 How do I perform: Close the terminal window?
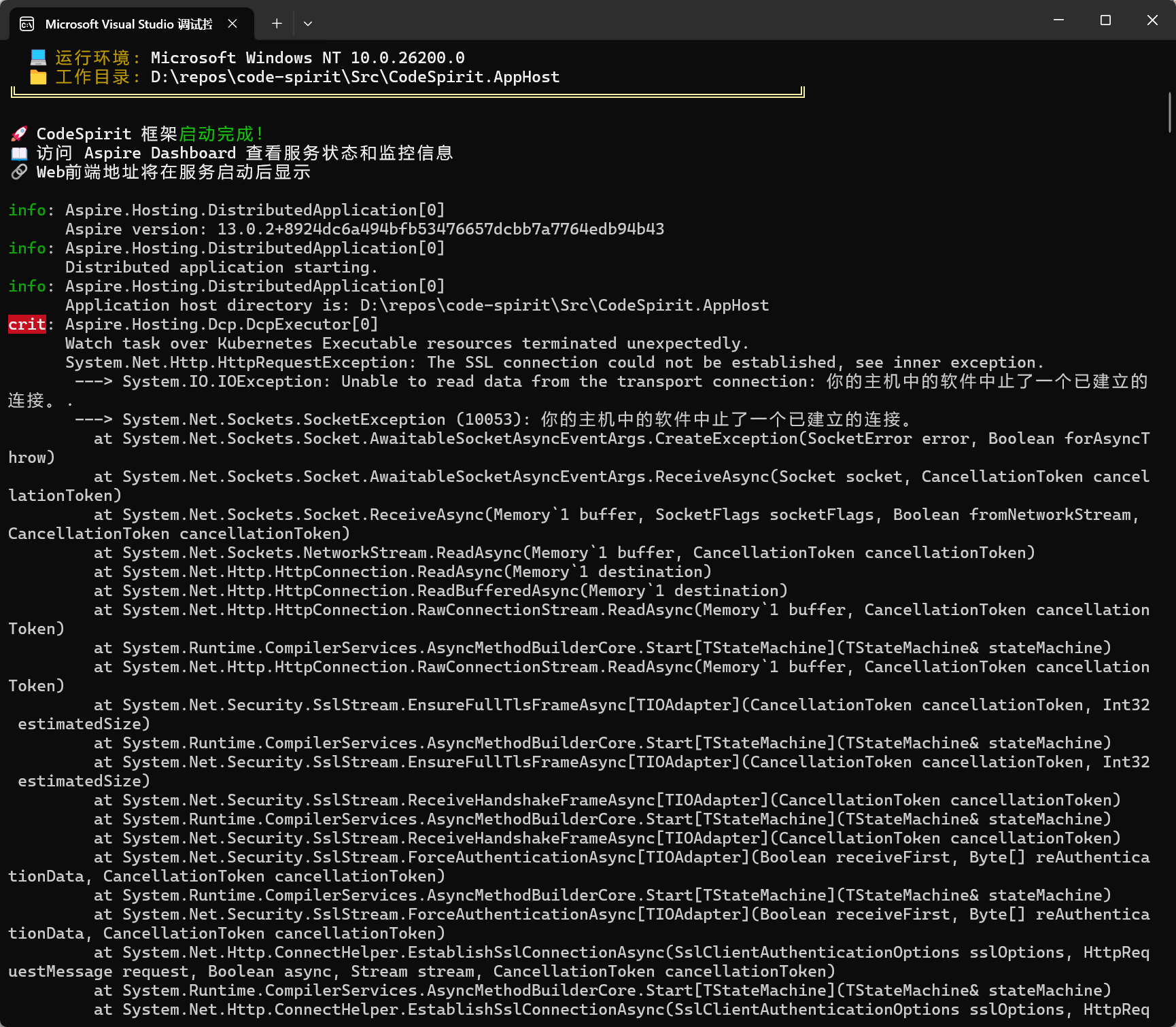click(1152, 20)
